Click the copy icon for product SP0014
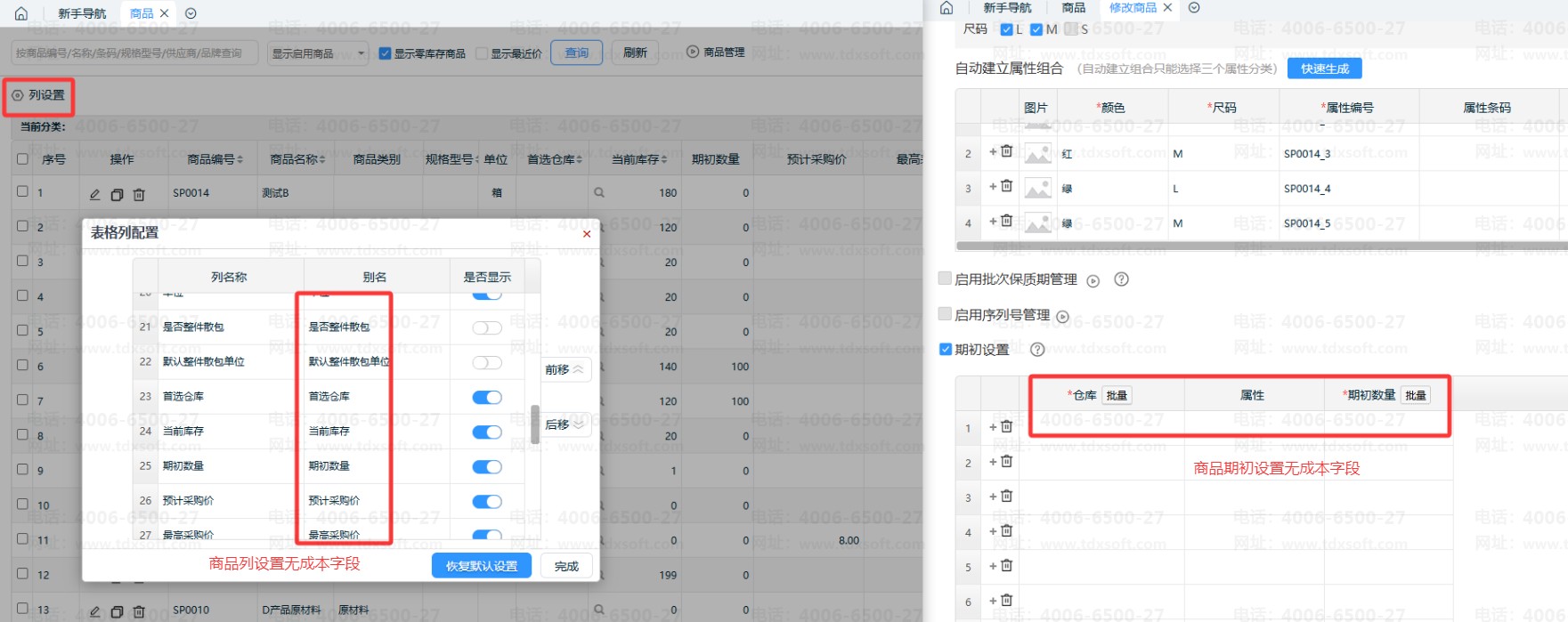The image size is (1568, 622). pos(117,194)
